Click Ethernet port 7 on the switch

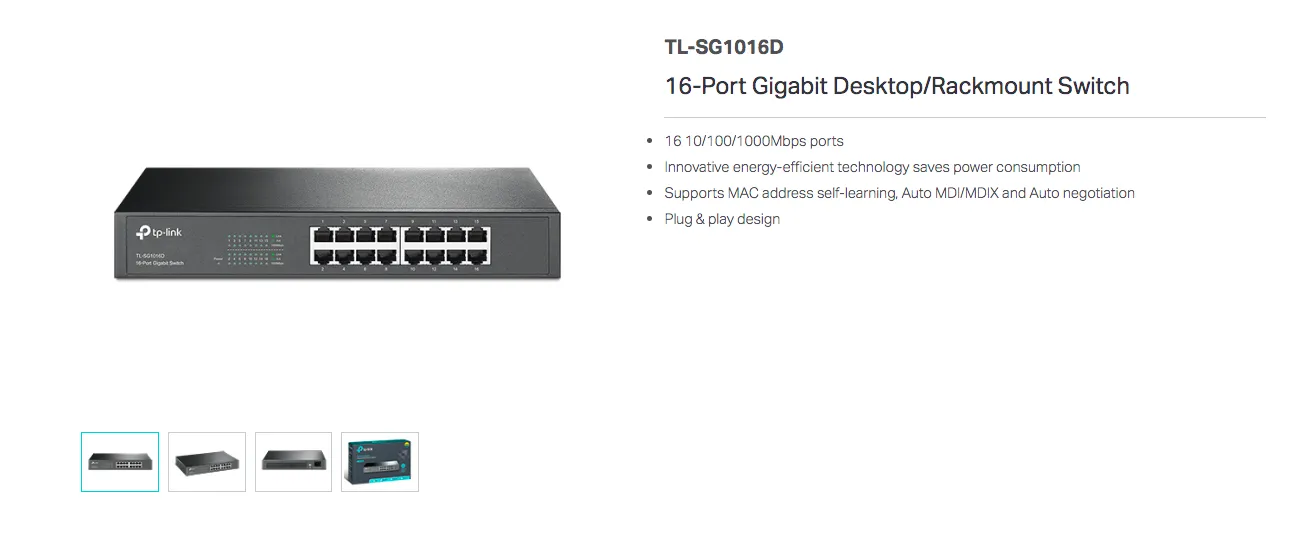pyautogui.click(x=386, y=236)
